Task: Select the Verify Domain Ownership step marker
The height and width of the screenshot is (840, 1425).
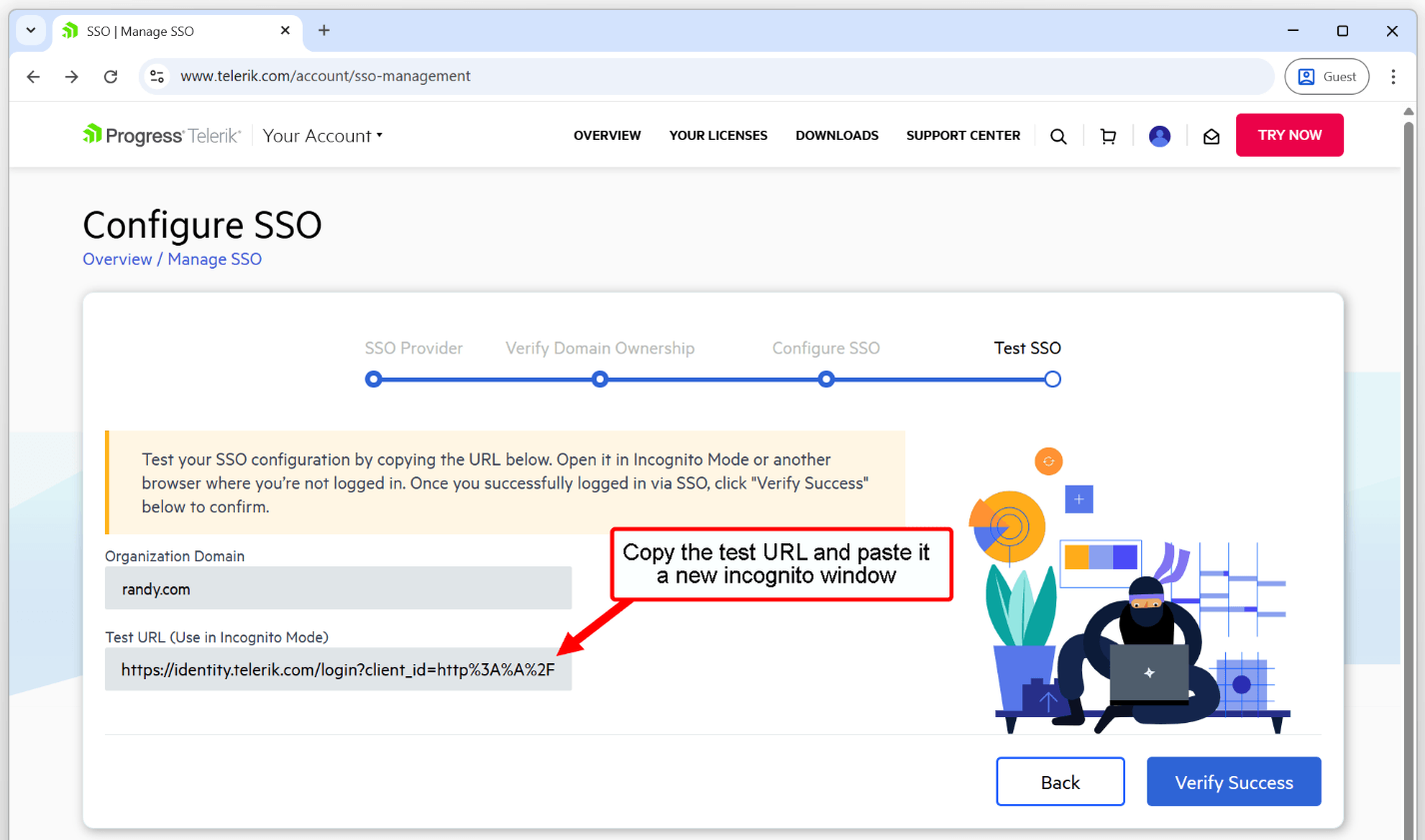Action: (600, 380)
